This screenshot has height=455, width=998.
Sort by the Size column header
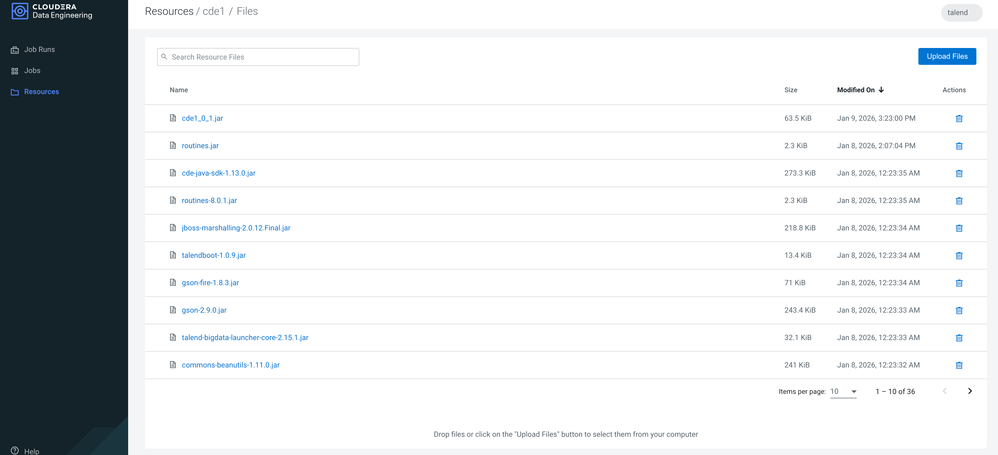pos(791,90)
